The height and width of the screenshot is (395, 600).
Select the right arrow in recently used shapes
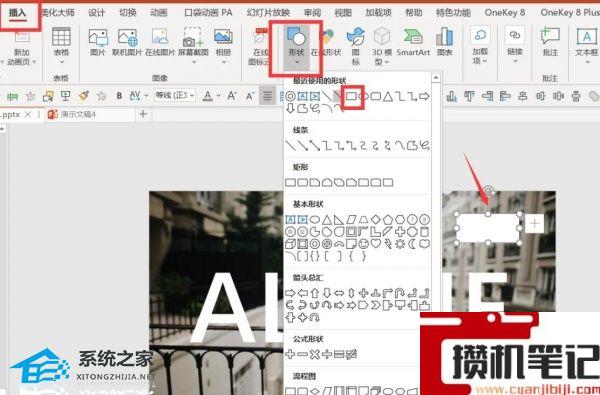(x=424, y=96)
